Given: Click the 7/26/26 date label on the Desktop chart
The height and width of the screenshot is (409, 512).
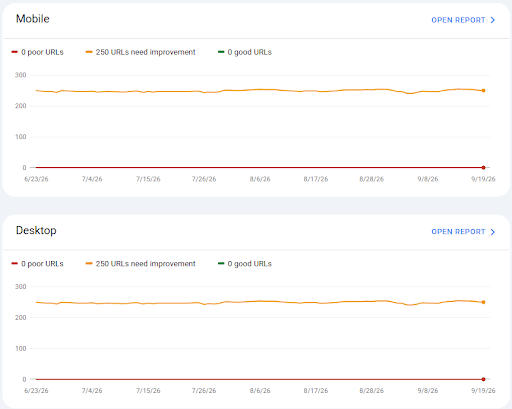Looking at the screenshot, I should click(x=204, y=391).
